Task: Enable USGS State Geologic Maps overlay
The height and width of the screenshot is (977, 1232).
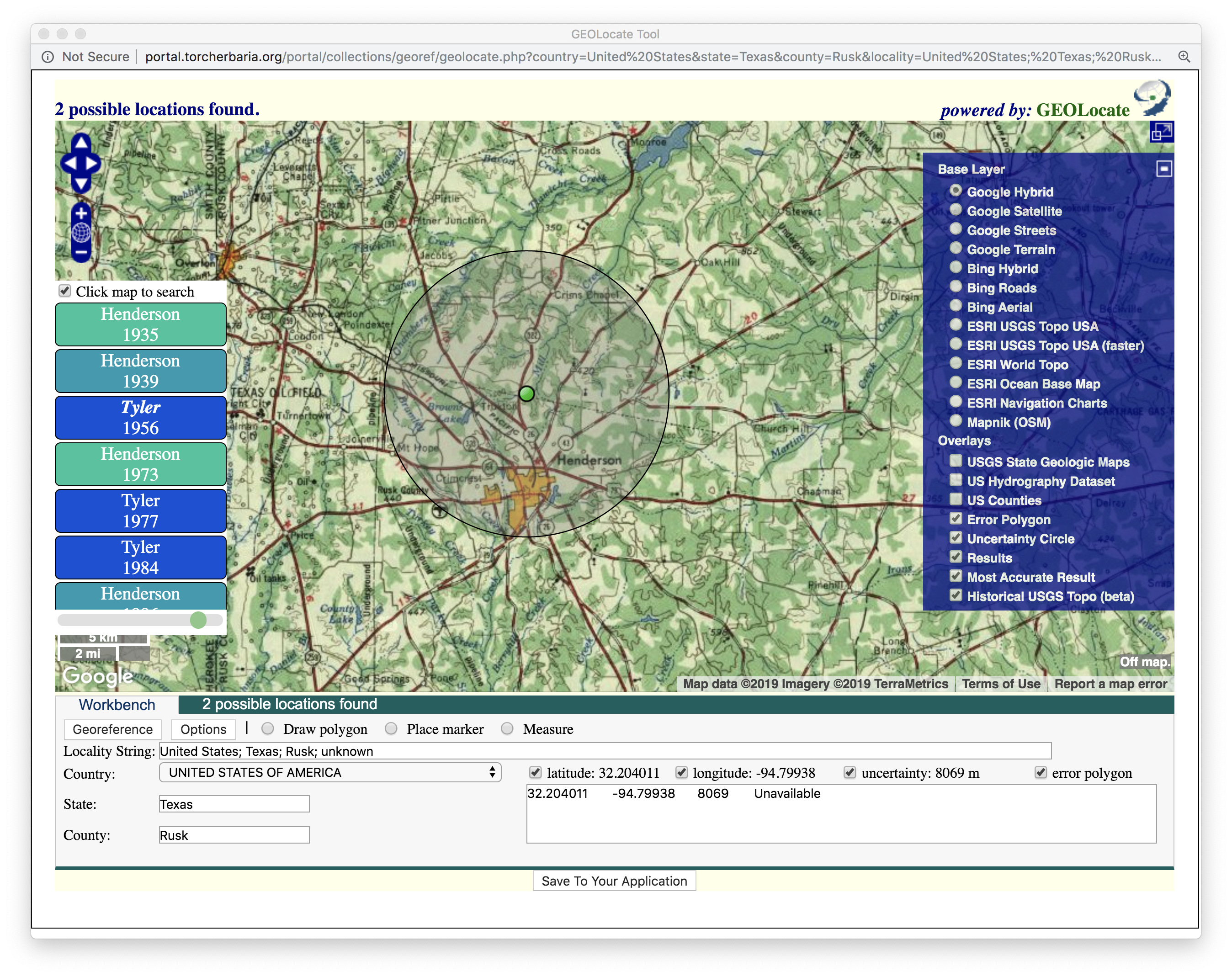Action: tap(956, 461)
